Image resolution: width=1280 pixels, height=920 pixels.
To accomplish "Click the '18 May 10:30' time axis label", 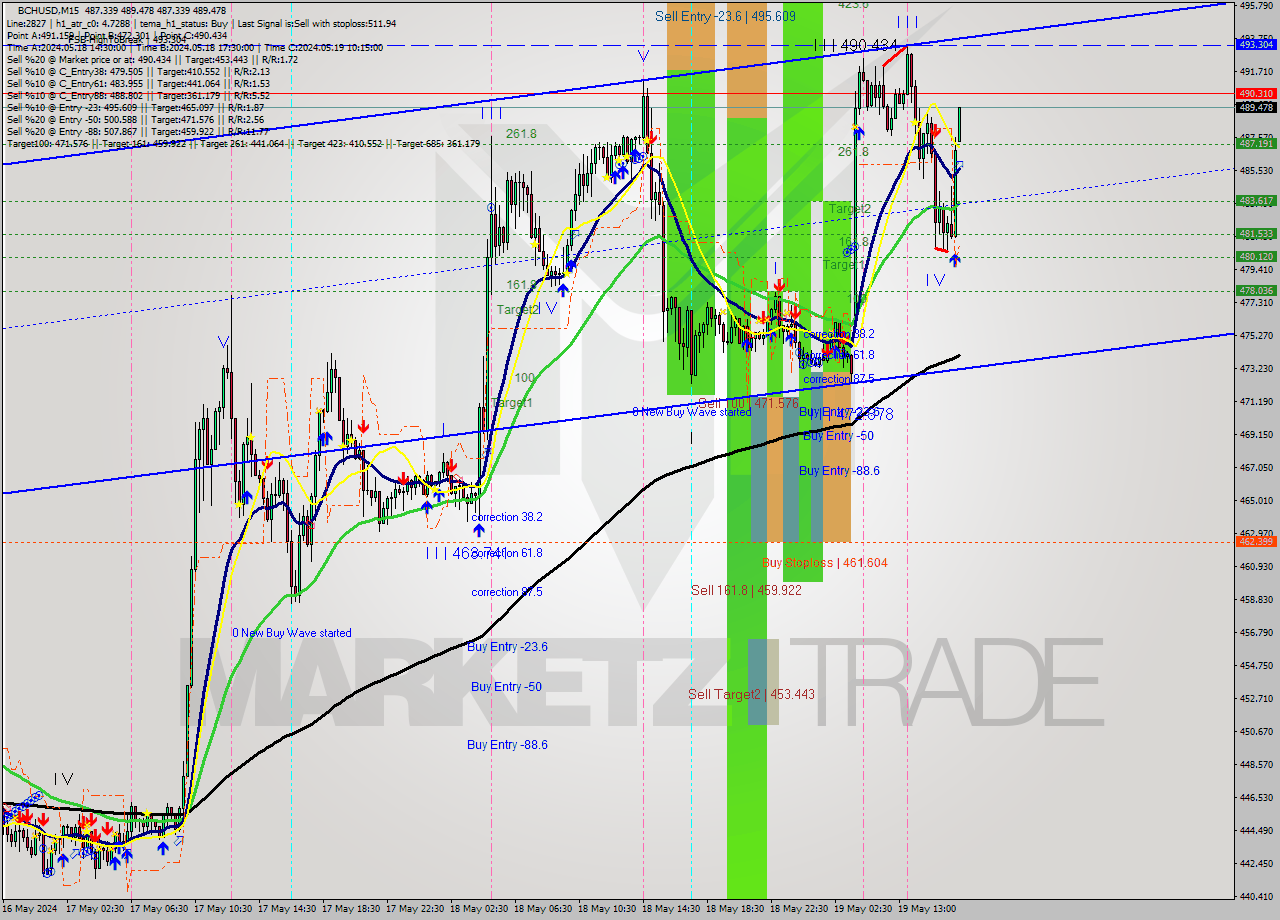I will click(609, 909).
